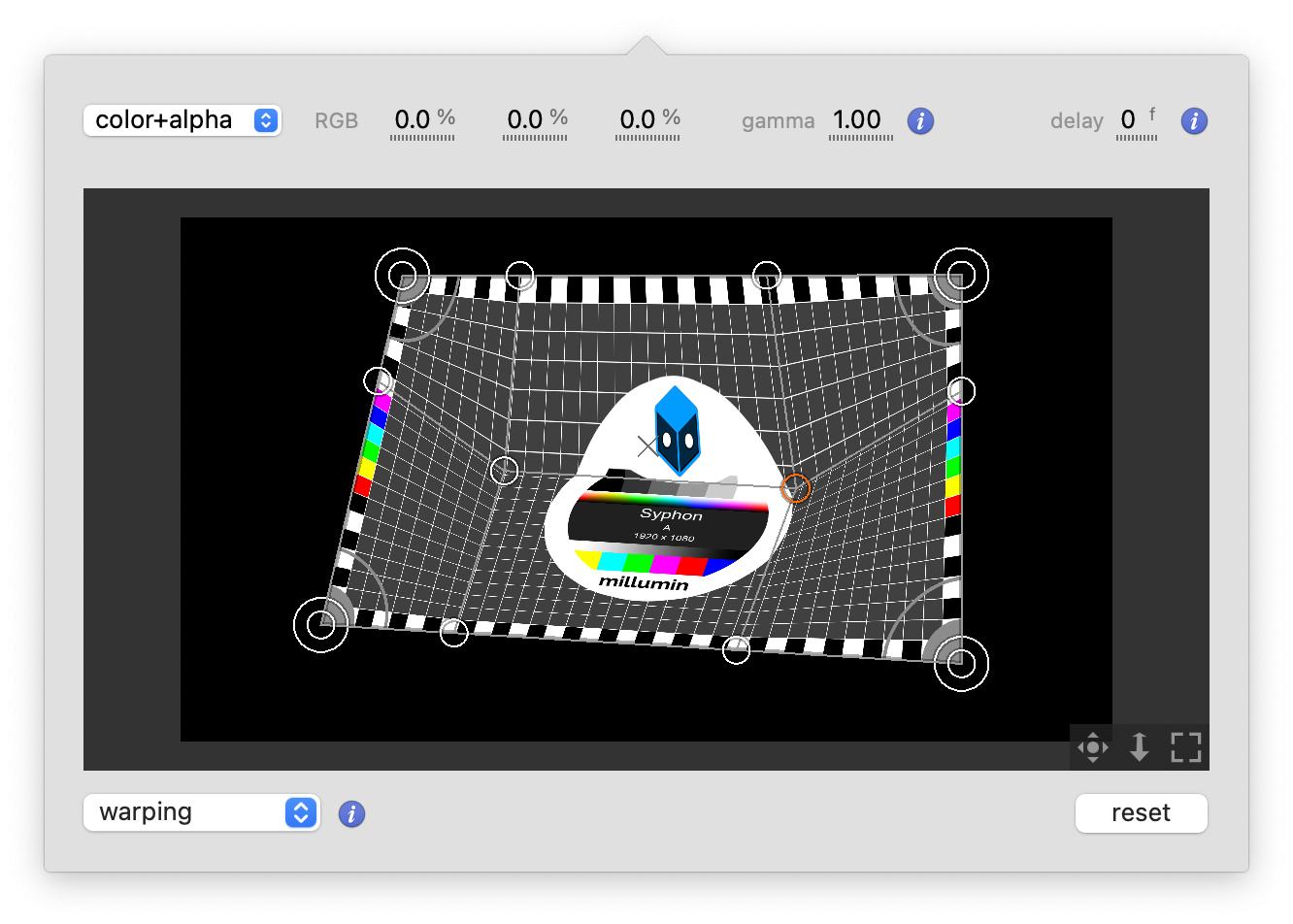Click the info icon next to gamma
The height and width of the screenshot is (924, 1293).
tap(920, 121)
